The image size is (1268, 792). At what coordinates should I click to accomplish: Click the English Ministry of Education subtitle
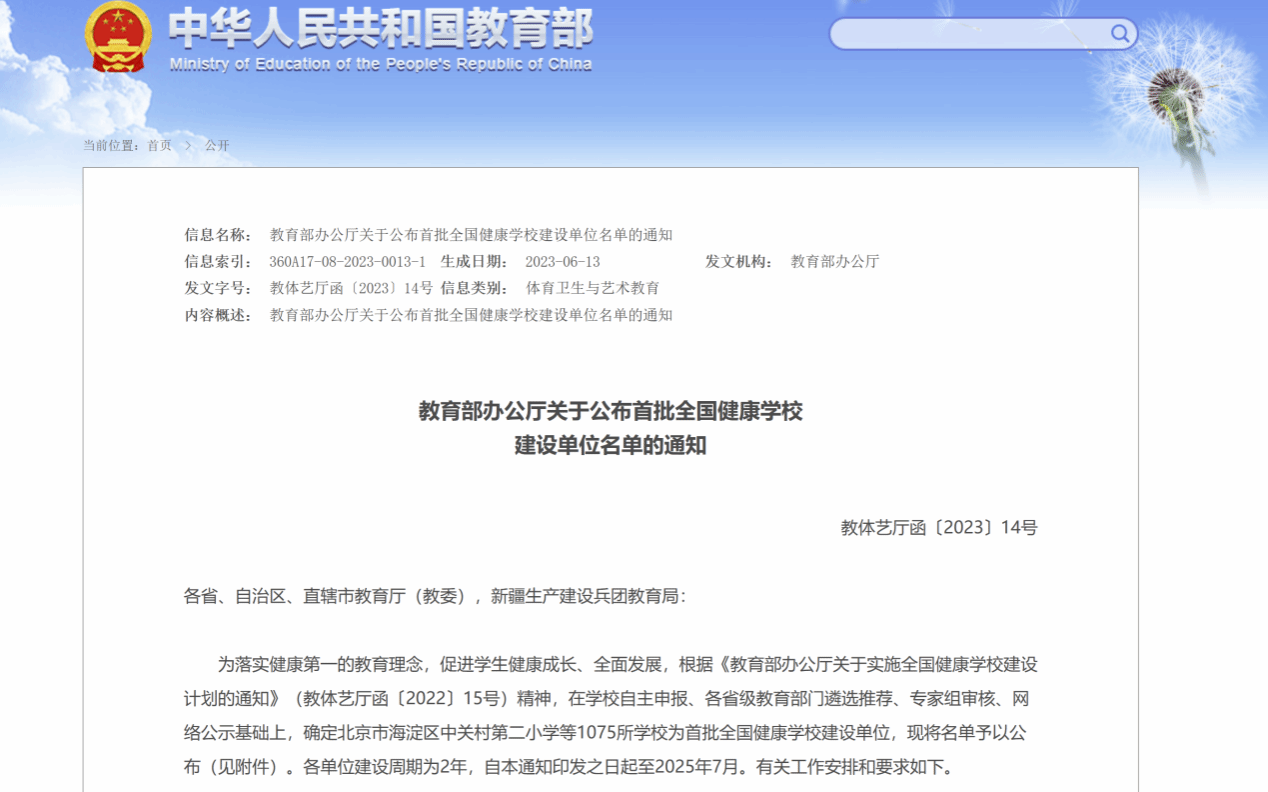click(x=380, y=65)
